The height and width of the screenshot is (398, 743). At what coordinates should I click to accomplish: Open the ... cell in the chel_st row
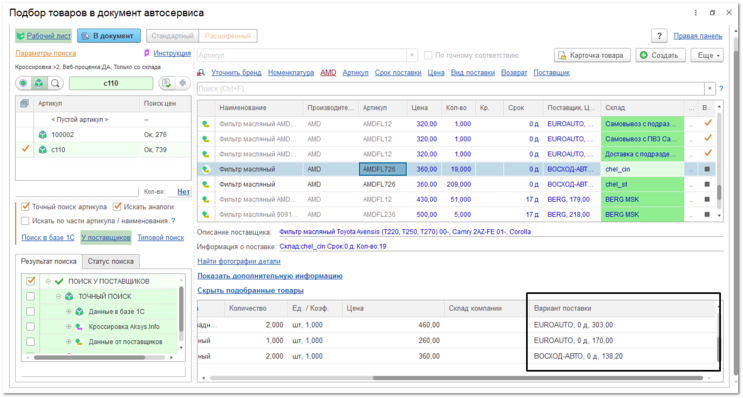(691, 184)
